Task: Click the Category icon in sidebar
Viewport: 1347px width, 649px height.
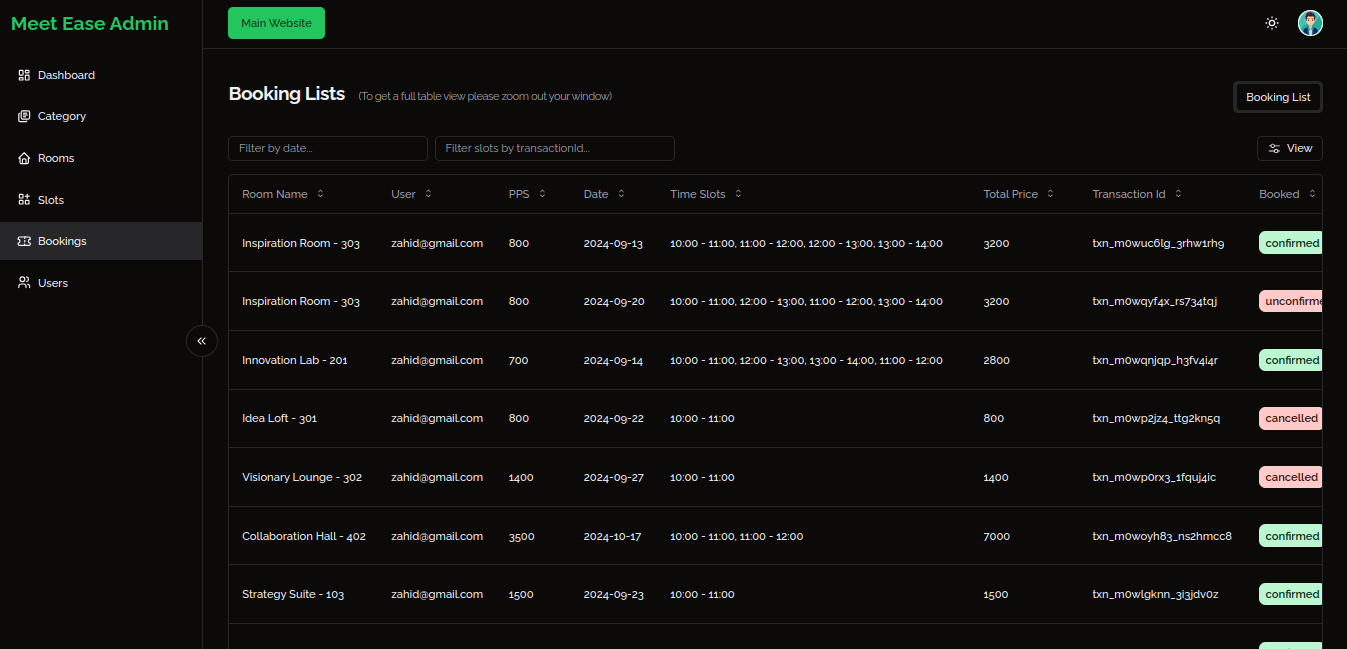Action: pos(24,116)
